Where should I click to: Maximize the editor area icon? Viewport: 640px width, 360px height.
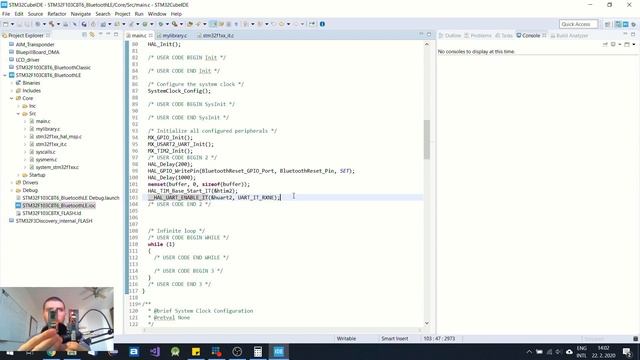tap(429, 34)
